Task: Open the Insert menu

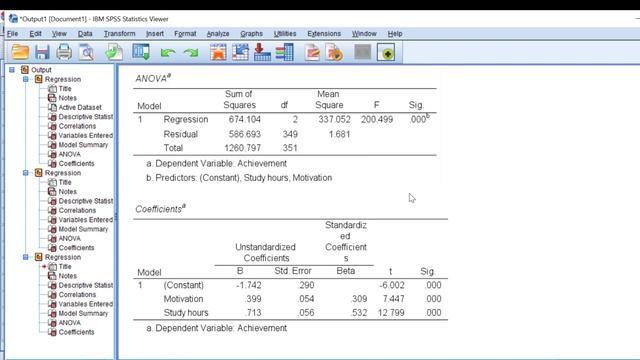Action: [155, 33]
